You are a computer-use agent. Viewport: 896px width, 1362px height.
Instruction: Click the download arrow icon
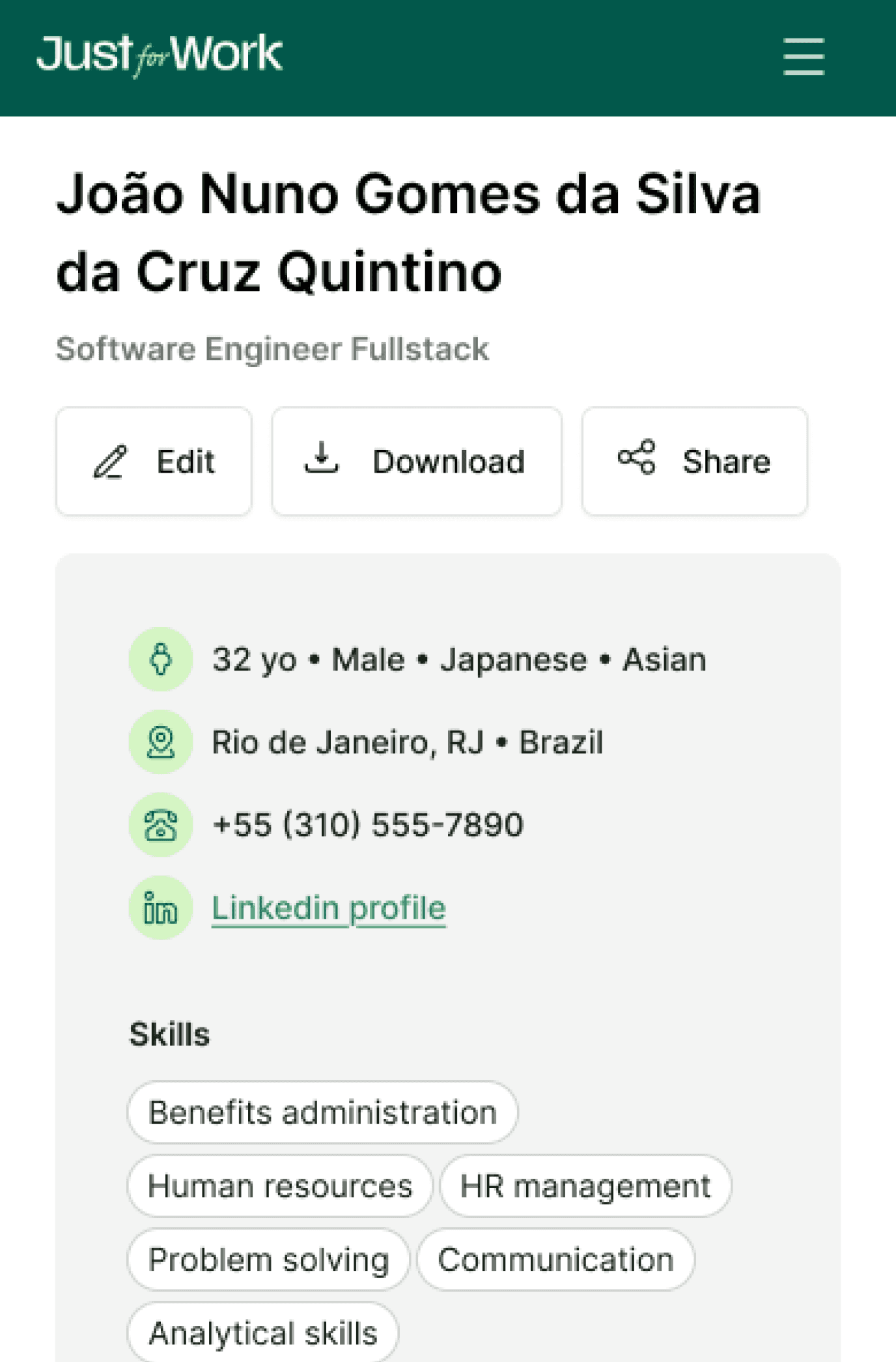point(322,457)
